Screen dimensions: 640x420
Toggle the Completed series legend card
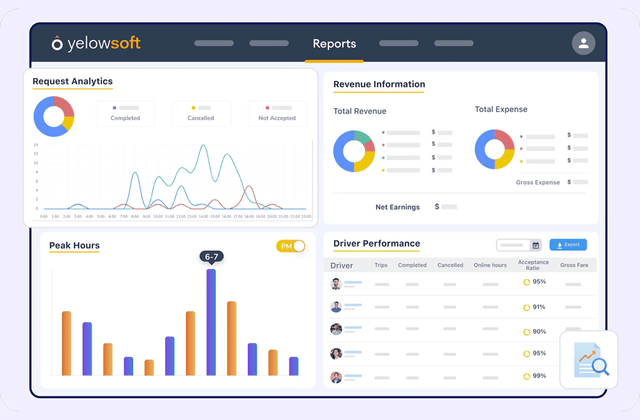pyautogui.click(x=127, y=112)
